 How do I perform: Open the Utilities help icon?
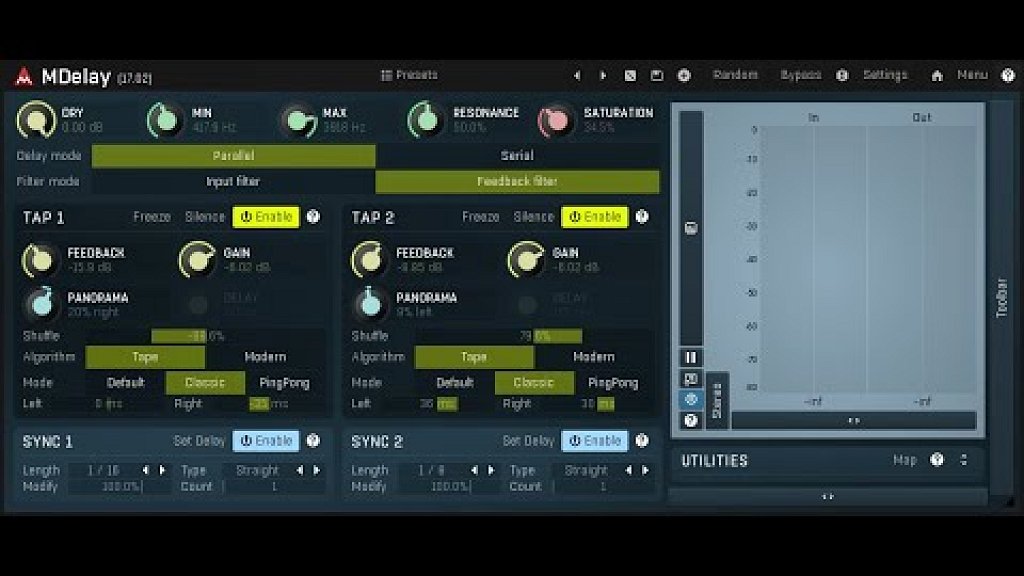(937, 460)
